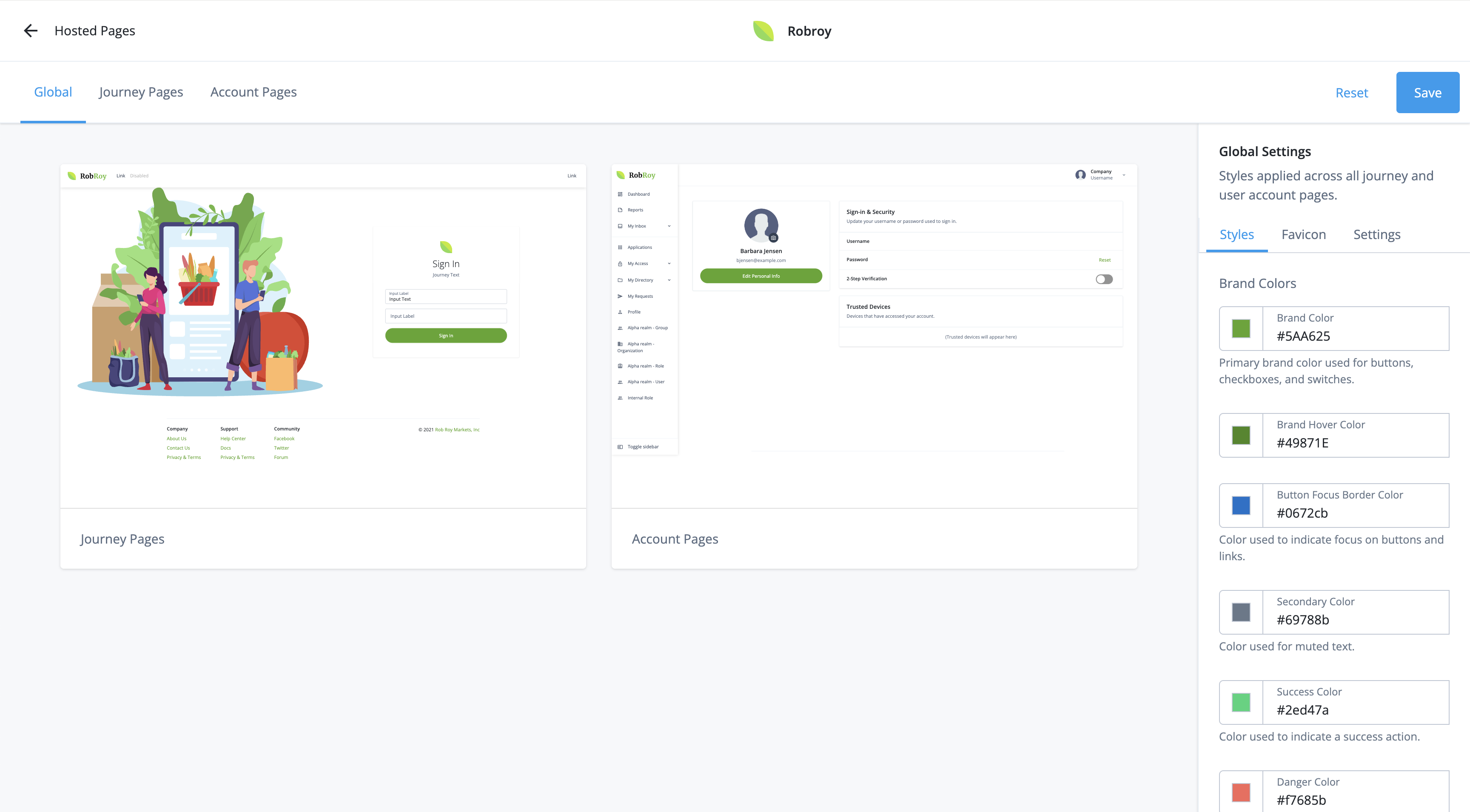
Task: Click the Edit Personal Info button
Action: (761, 276)
